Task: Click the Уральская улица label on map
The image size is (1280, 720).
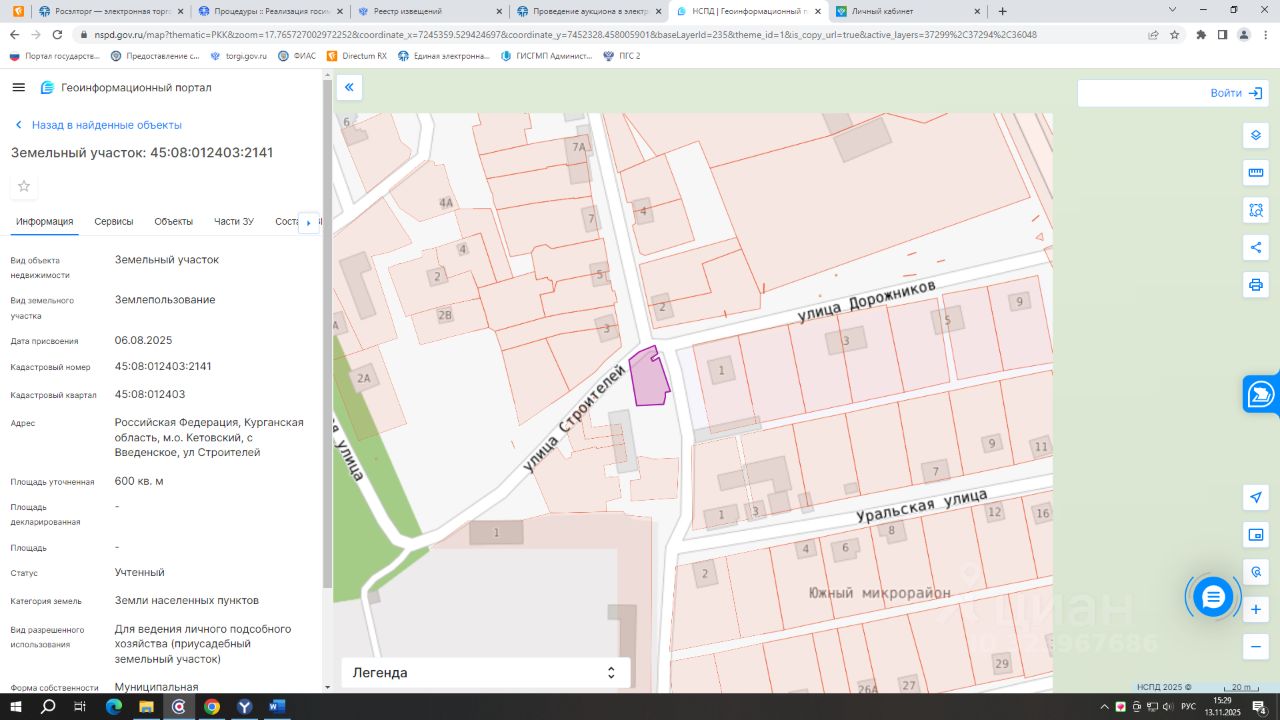Action: [922, 506]
